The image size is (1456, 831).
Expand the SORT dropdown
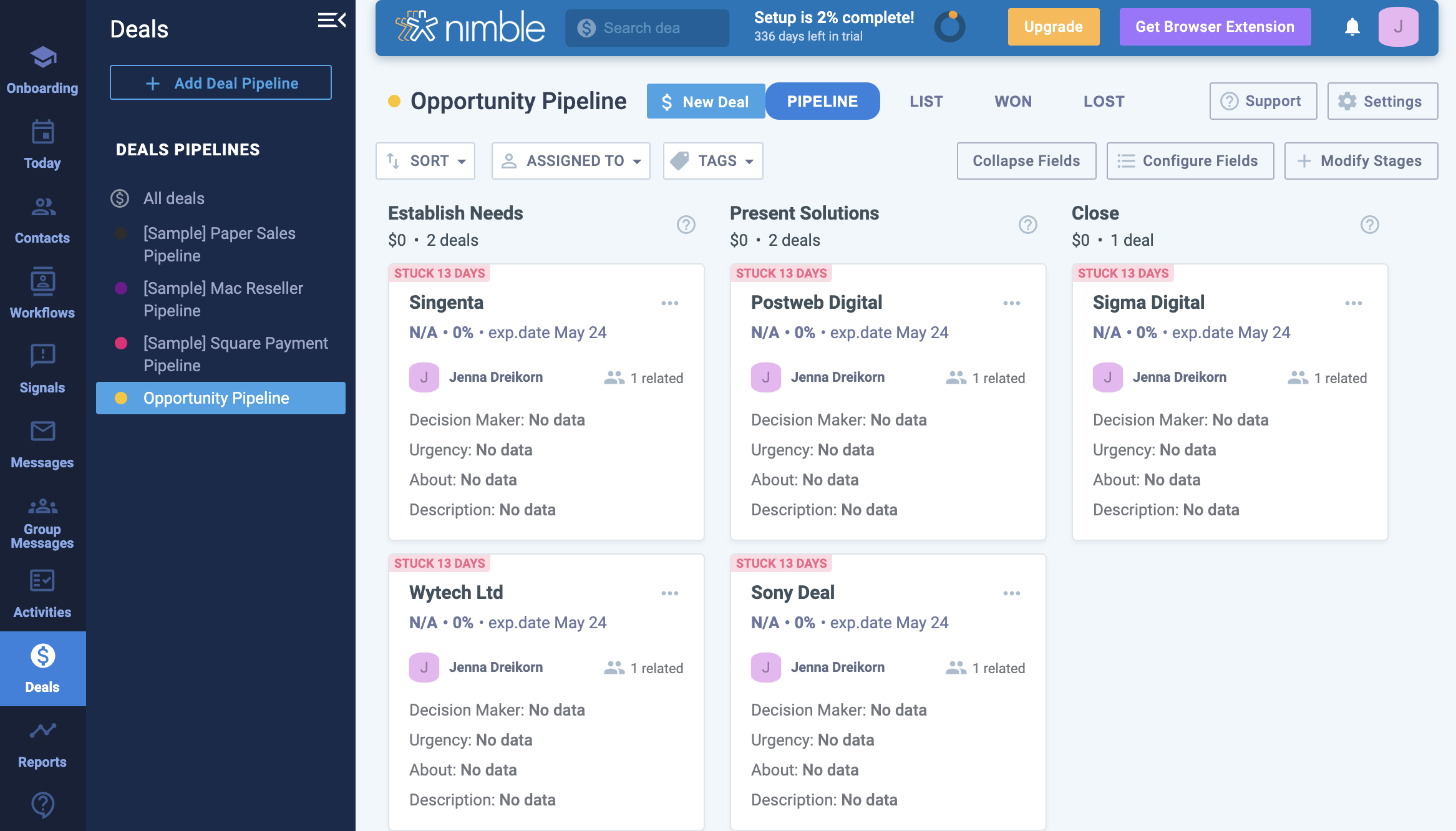point(425,161)
